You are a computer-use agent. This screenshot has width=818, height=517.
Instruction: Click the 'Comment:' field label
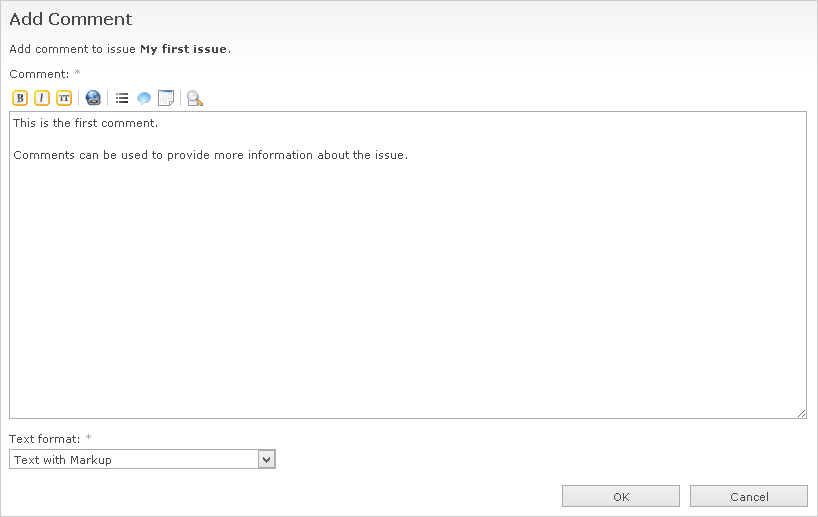point(39,74)
